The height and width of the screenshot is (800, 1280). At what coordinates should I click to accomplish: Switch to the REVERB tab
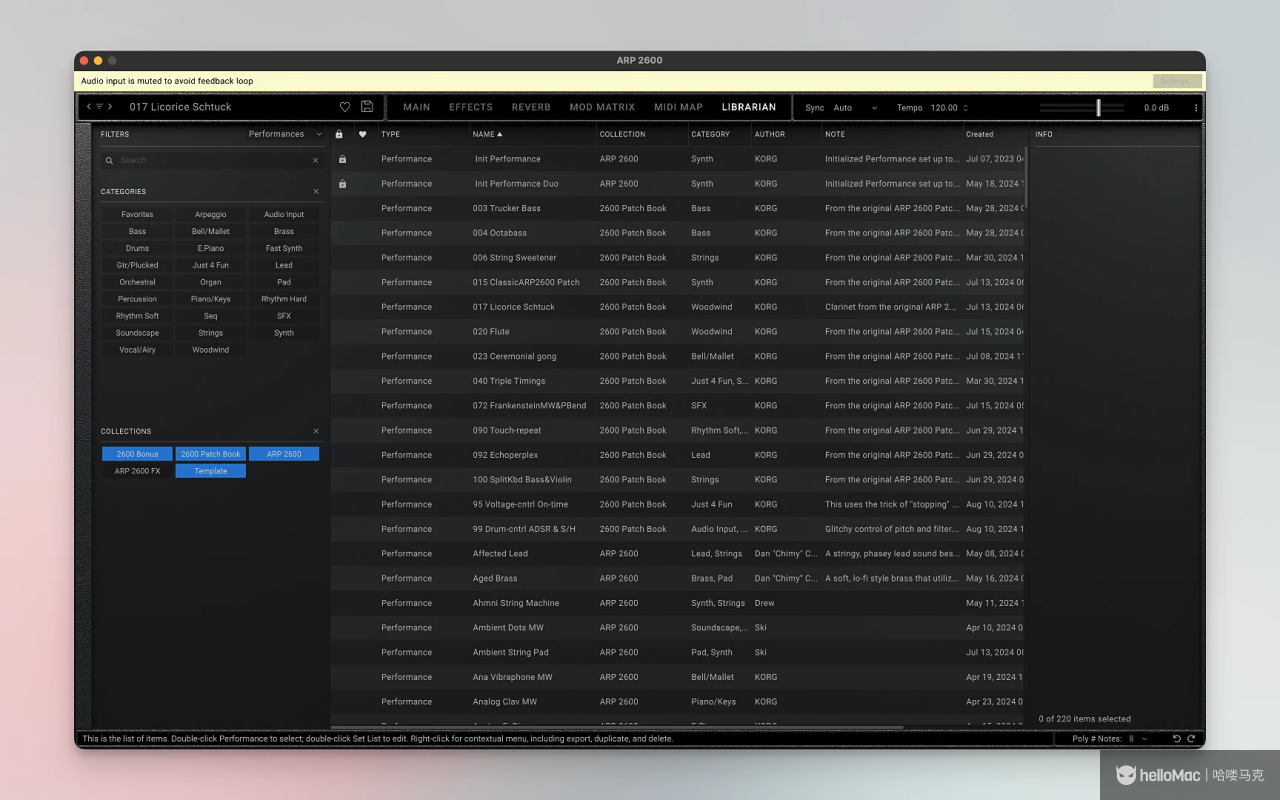click(x=531, y=107)
